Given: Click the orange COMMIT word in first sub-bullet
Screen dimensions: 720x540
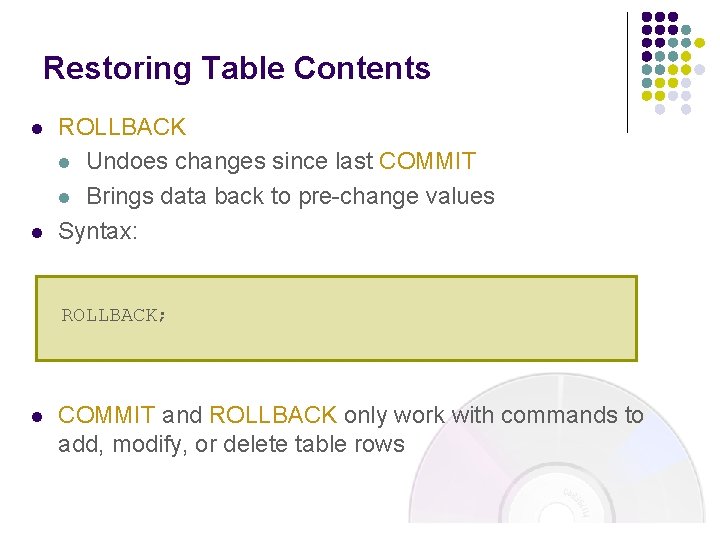Looking at the screenshot, I should click(x=427, y=161).
